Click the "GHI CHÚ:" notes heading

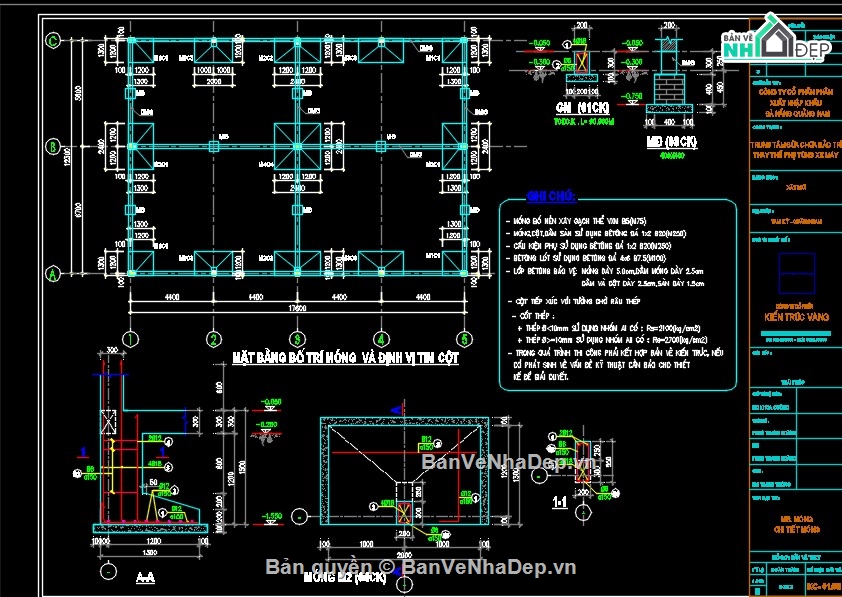tap(551, 196)
